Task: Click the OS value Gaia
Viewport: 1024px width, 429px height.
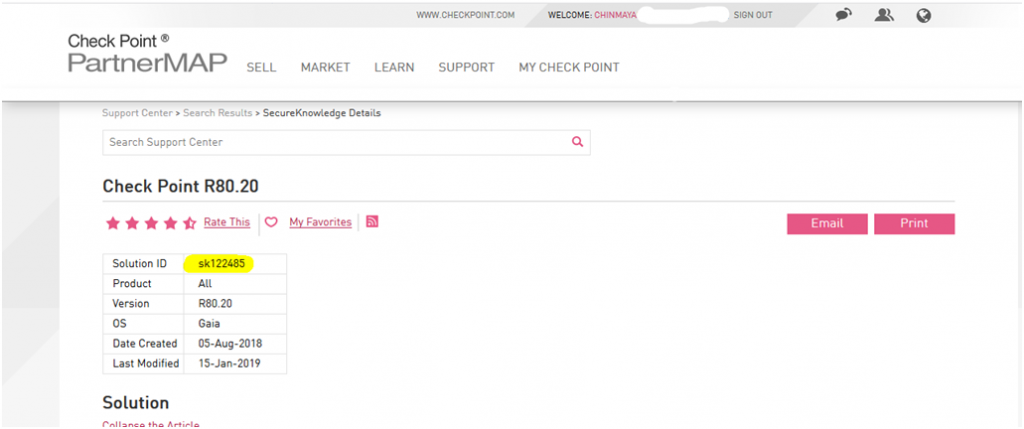Action: tap(208, 323)
